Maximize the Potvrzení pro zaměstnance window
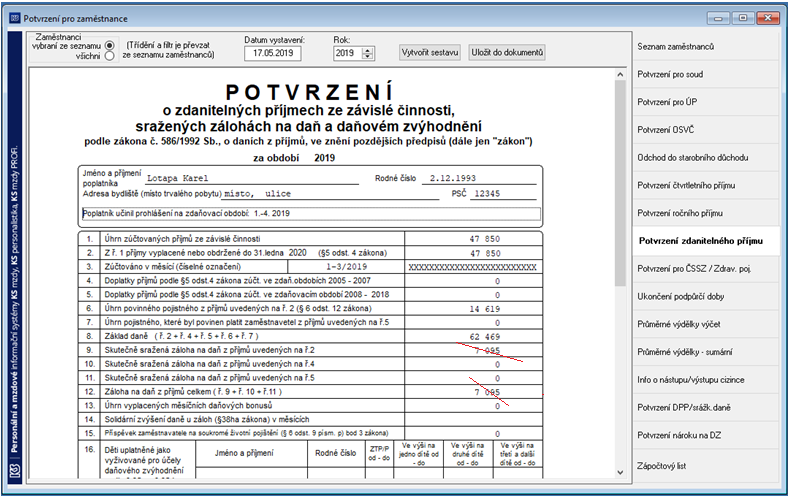790x498 pixels. pyautogui.click(x=743, y=18)
